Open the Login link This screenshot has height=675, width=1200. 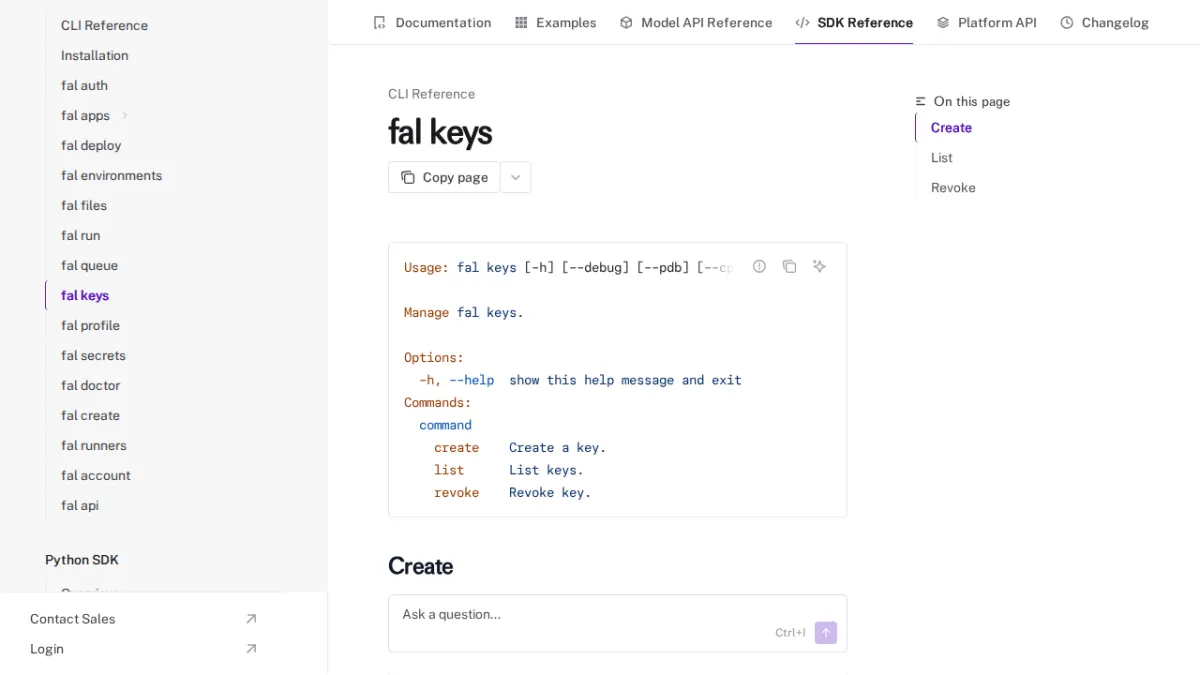47,649
